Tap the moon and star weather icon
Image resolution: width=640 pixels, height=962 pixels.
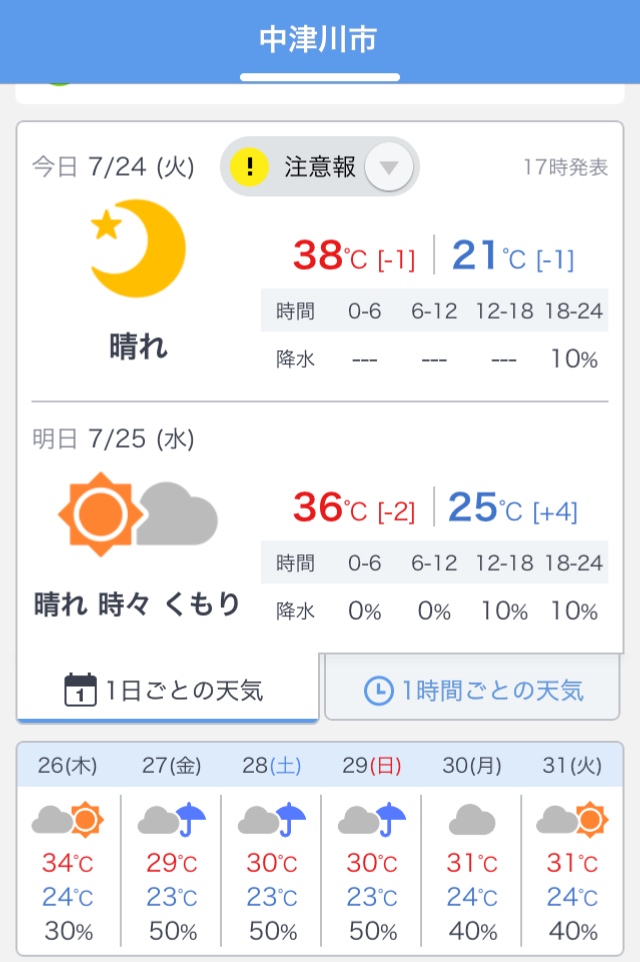[x=138, y=248]
